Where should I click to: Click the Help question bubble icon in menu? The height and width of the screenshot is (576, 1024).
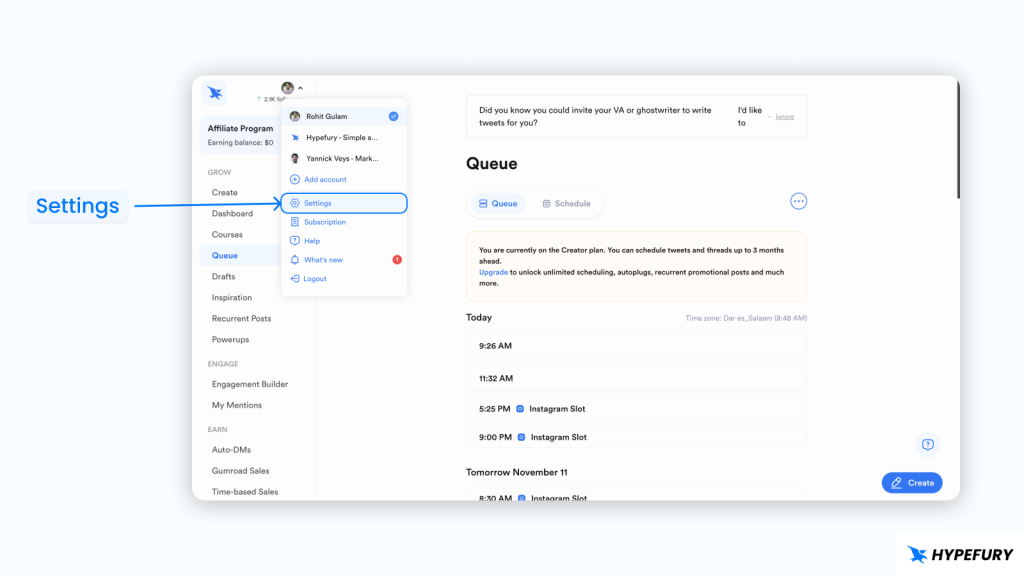(x=295, y=241)
